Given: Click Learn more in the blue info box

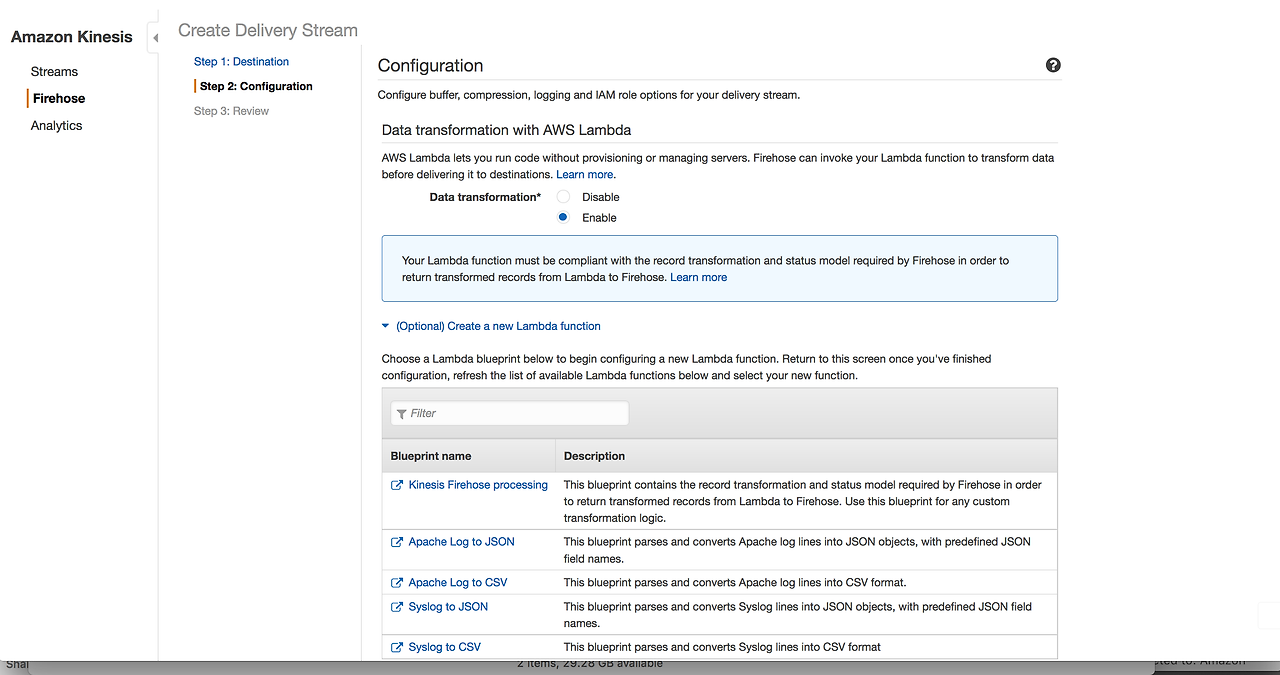Looking at the screenshot, I should coord(699,278).
